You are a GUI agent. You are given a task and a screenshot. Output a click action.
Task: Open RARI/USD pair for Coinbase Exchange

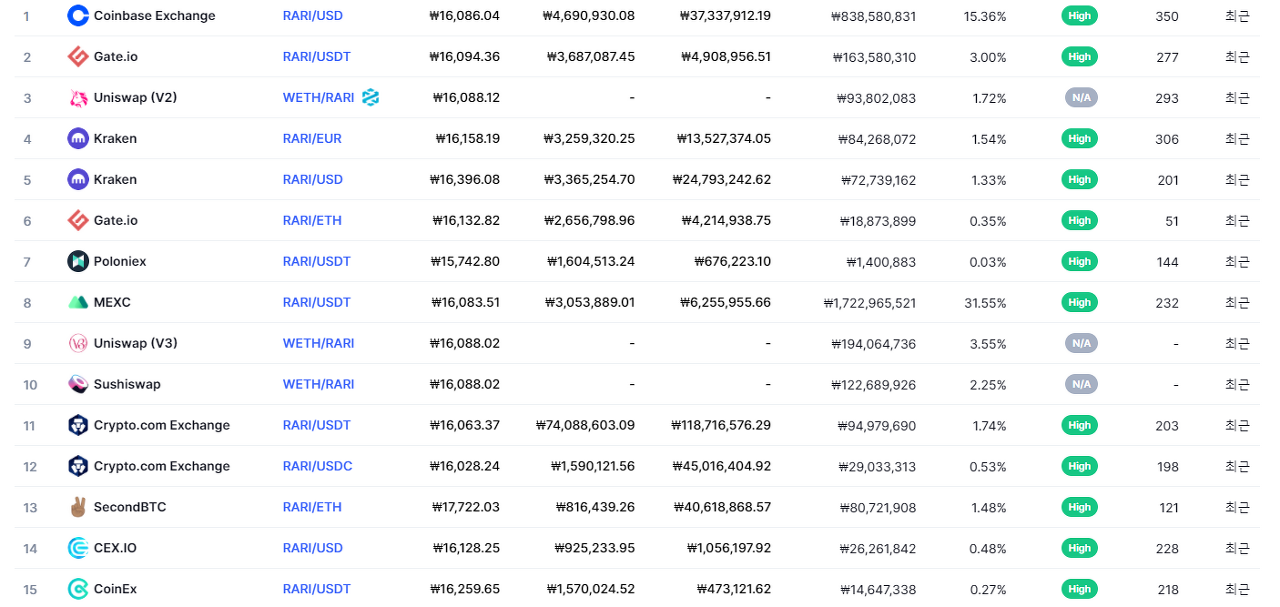pos(313,16)
